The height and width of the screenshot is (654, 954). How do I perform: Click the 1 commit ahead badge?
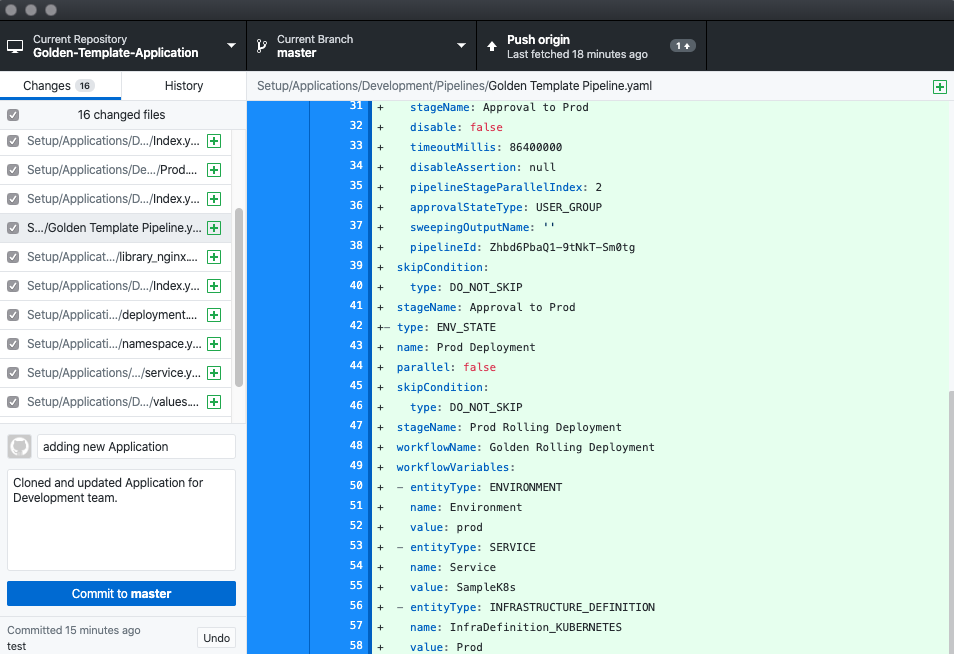[683, 46]
